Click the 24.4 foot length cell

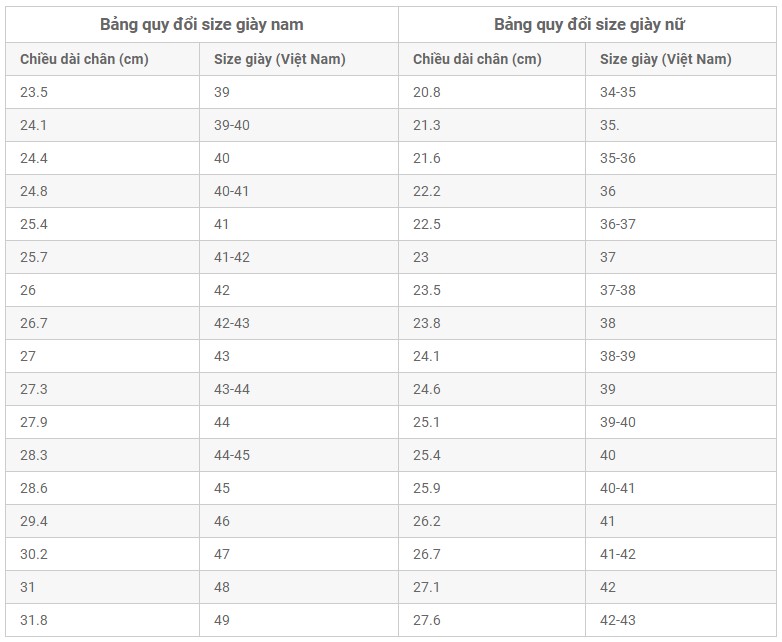click(34, 158)
